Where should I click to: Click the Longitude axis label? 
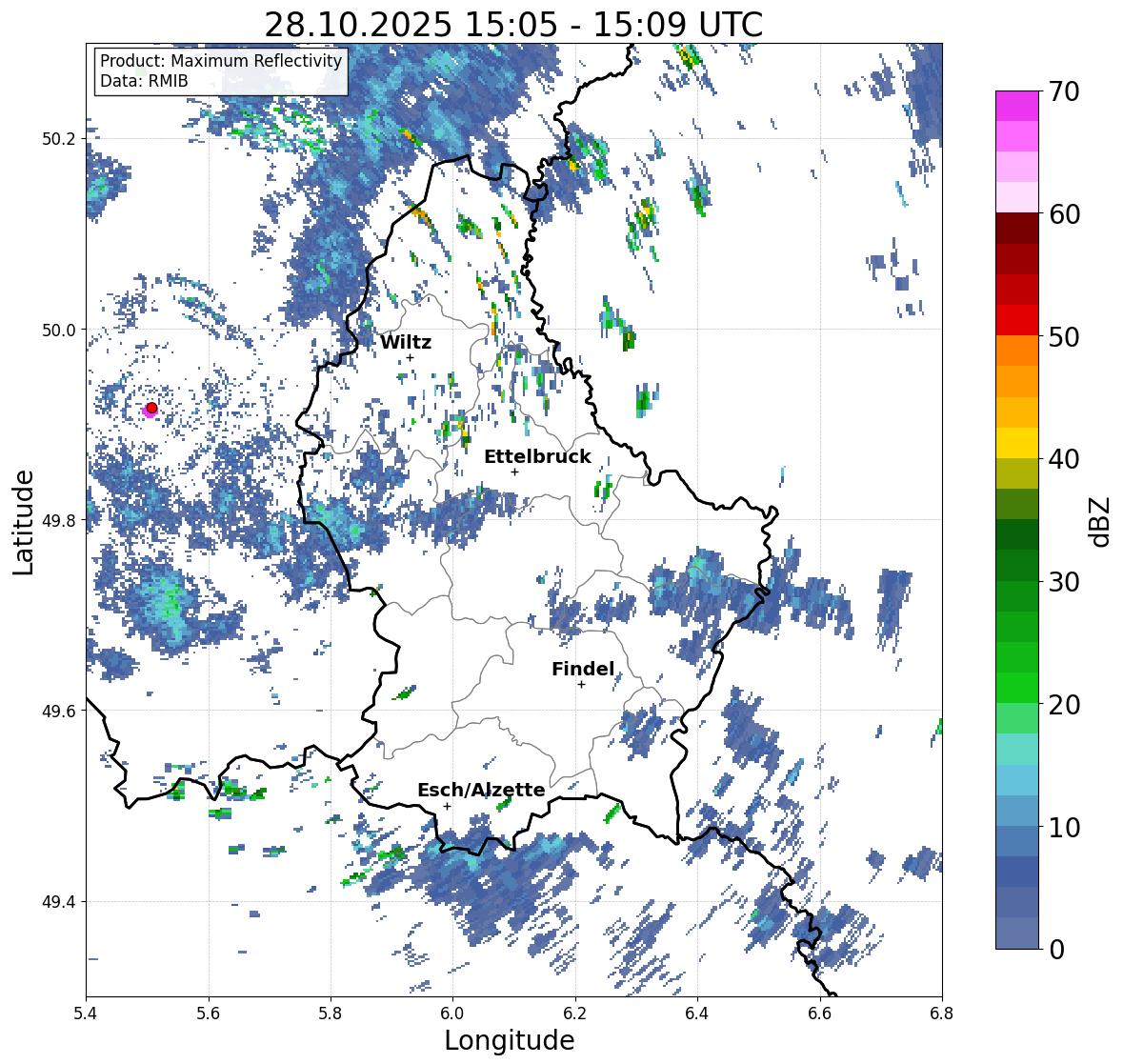point(510,1040)
